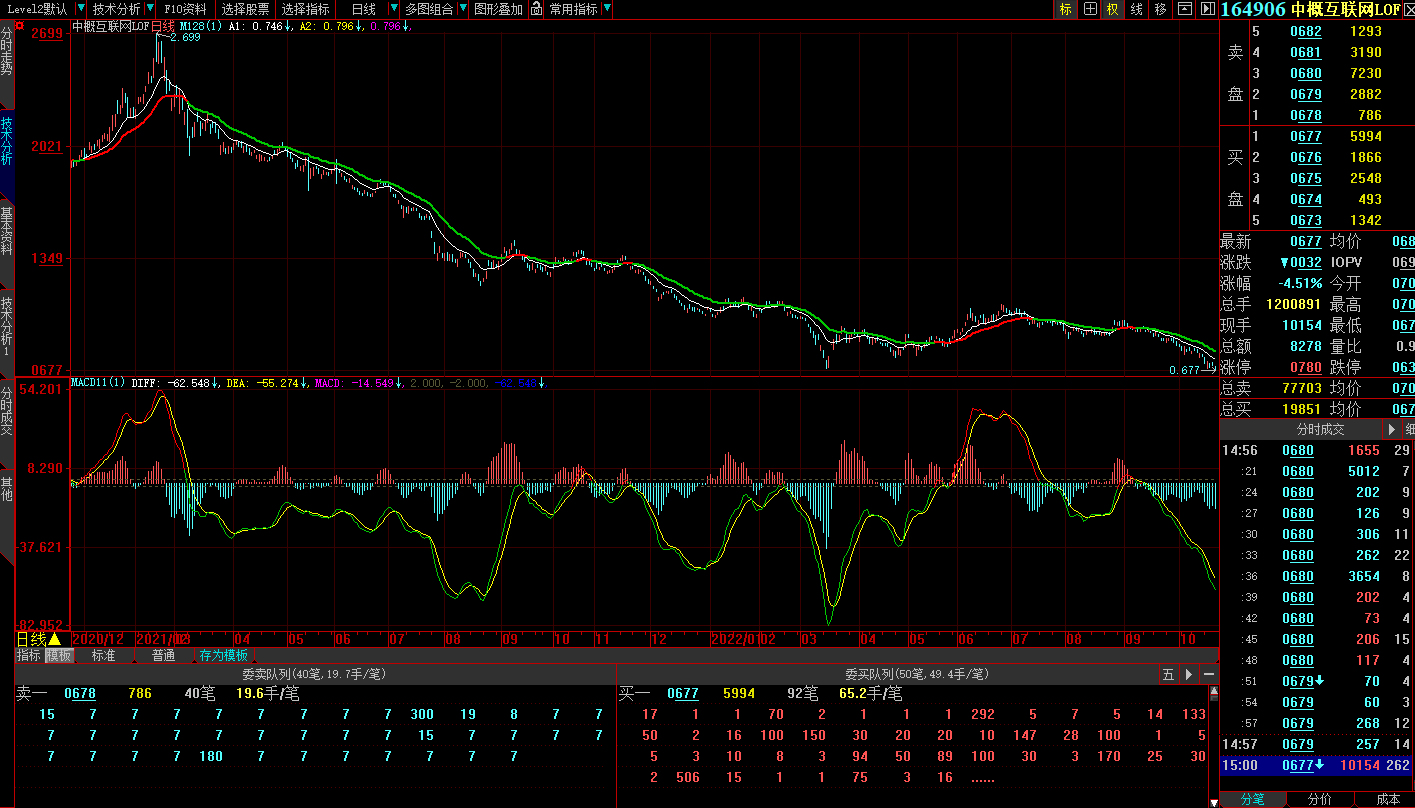Click the 2022/01 marker on the timeline axis
The image size is (1415, 808).
click(x=735, y=638)
